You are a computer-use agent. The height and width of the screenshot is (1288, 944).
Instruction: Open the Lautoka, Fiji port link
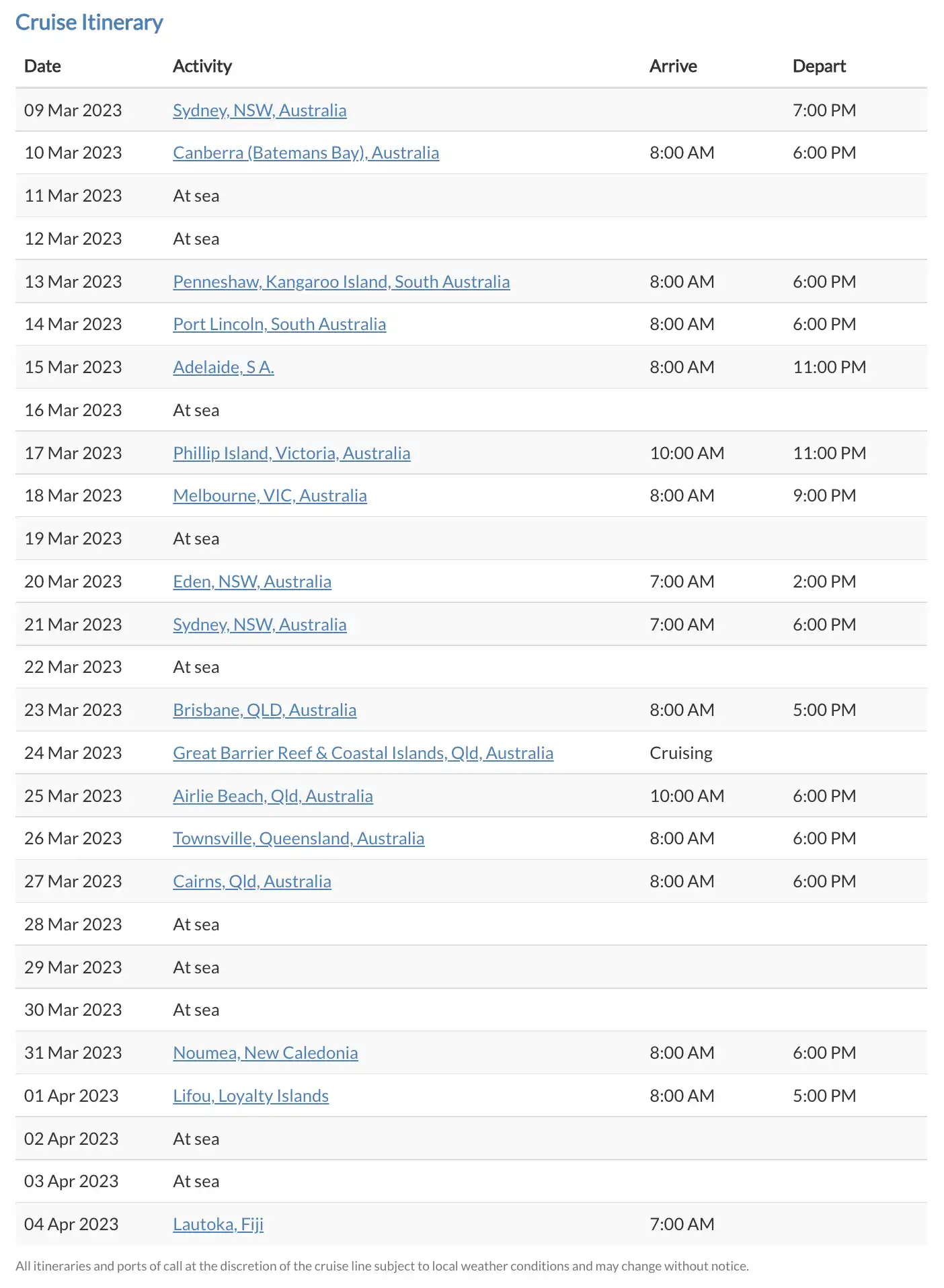click(218, 1224)
